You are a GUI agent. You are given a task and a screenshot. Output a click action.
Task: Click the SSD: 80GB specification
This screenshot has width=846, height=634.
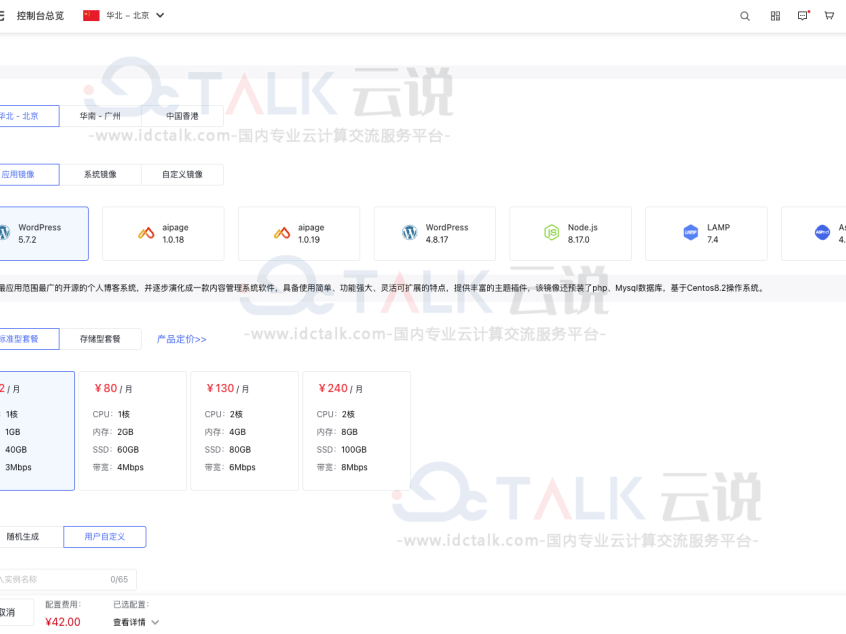(228, 449)
